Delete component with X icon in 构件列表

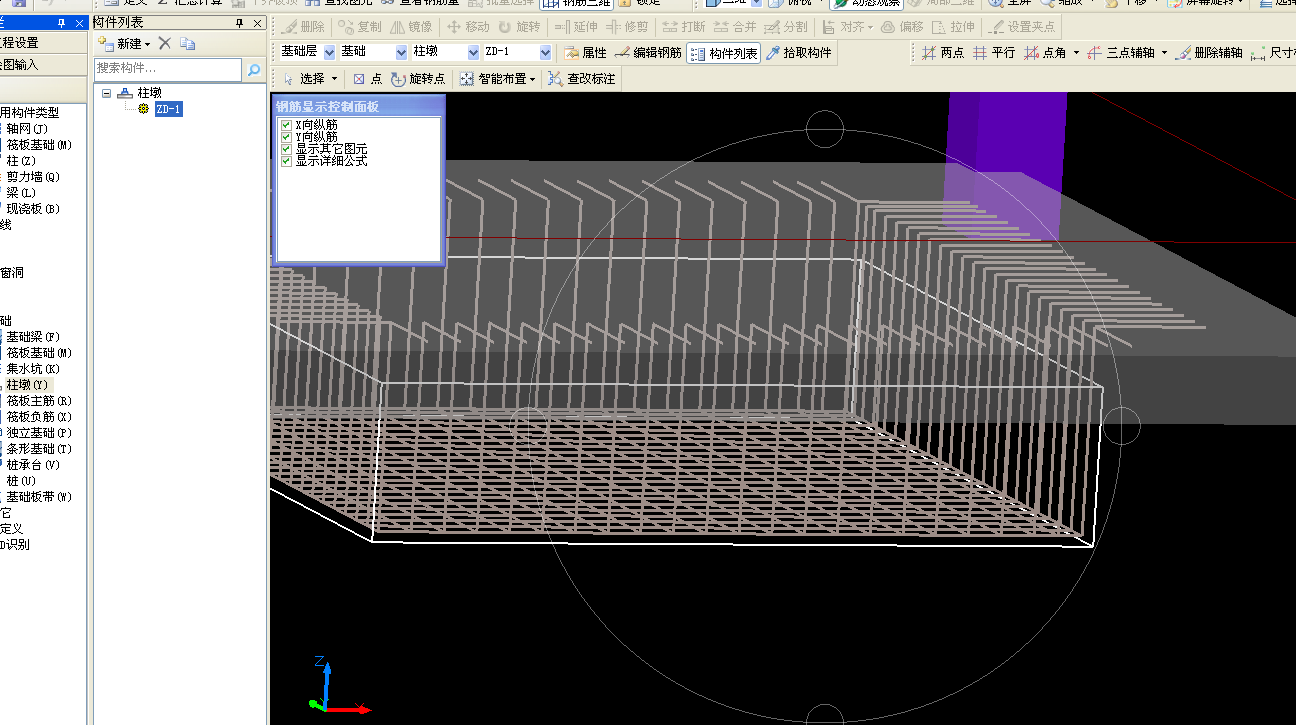coord(165,43)
